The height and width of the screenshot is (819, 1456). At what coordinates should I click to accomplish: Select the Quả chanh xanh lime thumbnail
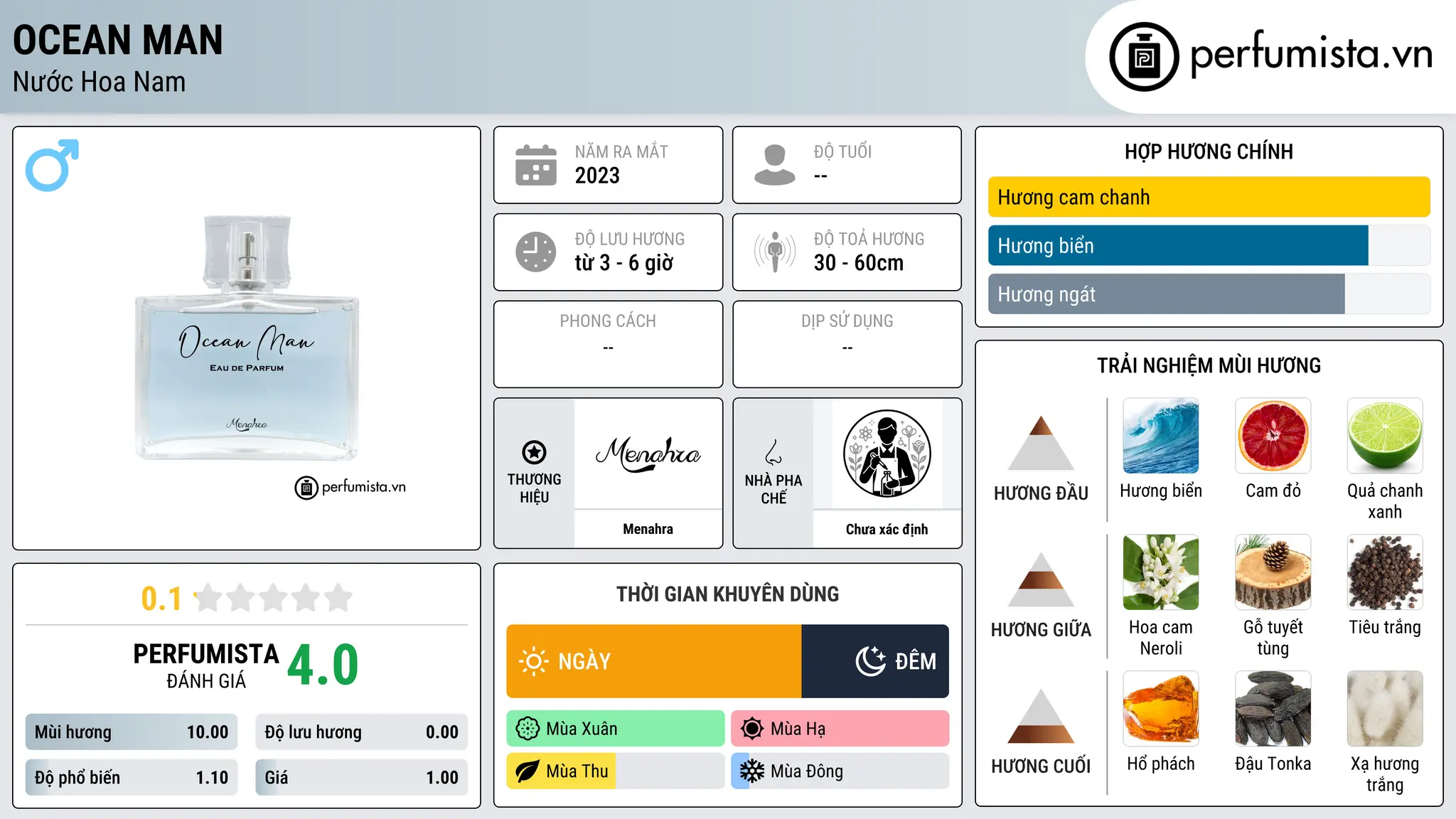point(1385,436)
